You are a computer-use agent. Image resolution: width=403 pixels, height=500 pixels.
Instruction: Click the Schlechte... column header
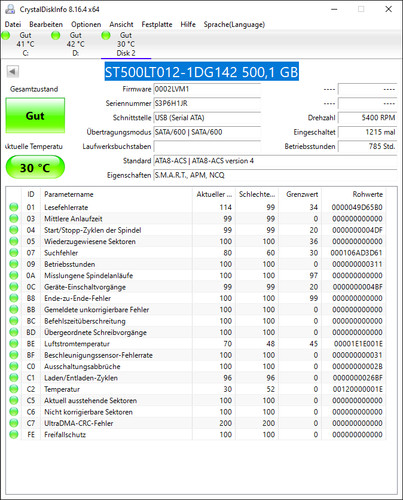click(257, 194)
